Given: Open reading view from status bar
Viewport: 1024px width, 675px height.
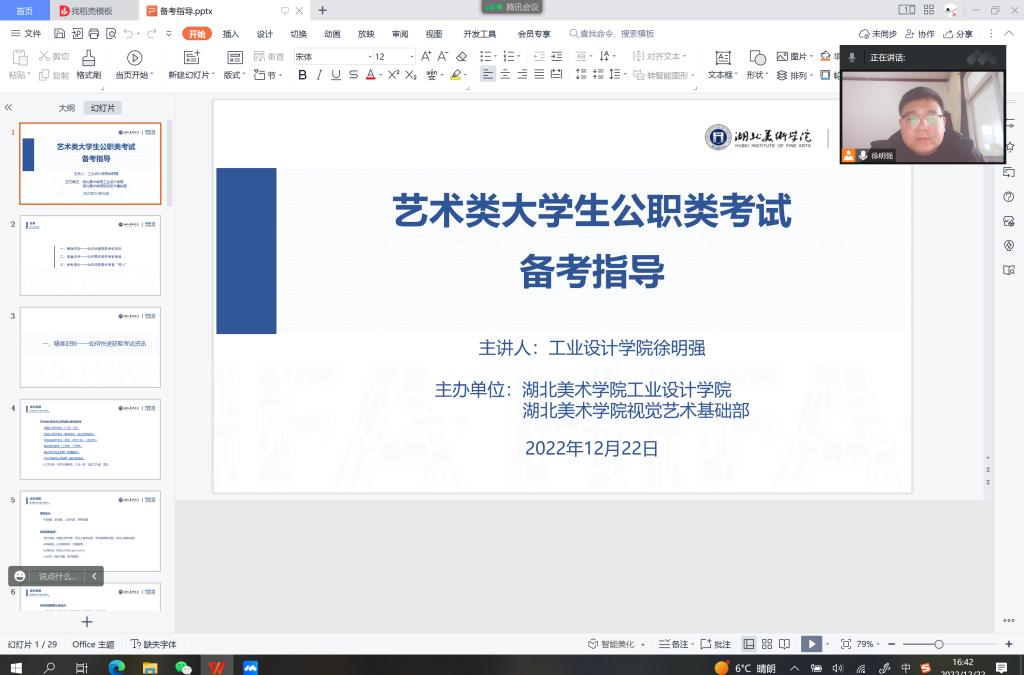Looking at the screenshot, I should 784,644.
